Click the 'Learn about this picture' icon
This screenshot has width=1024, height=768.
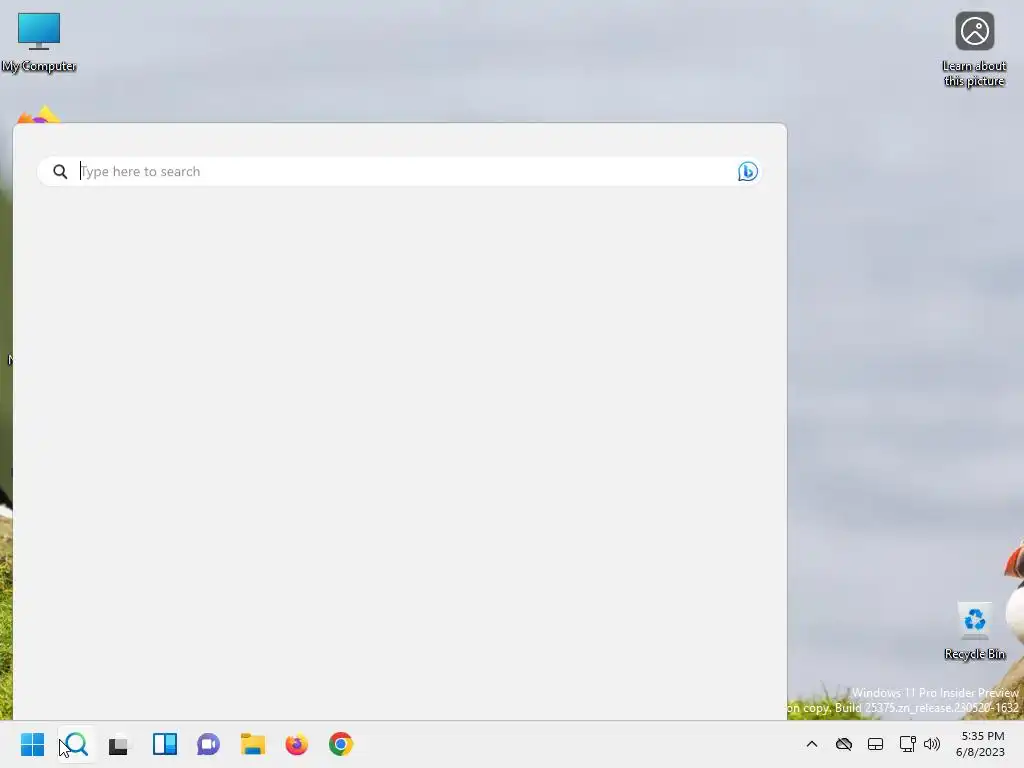(974, 50)
